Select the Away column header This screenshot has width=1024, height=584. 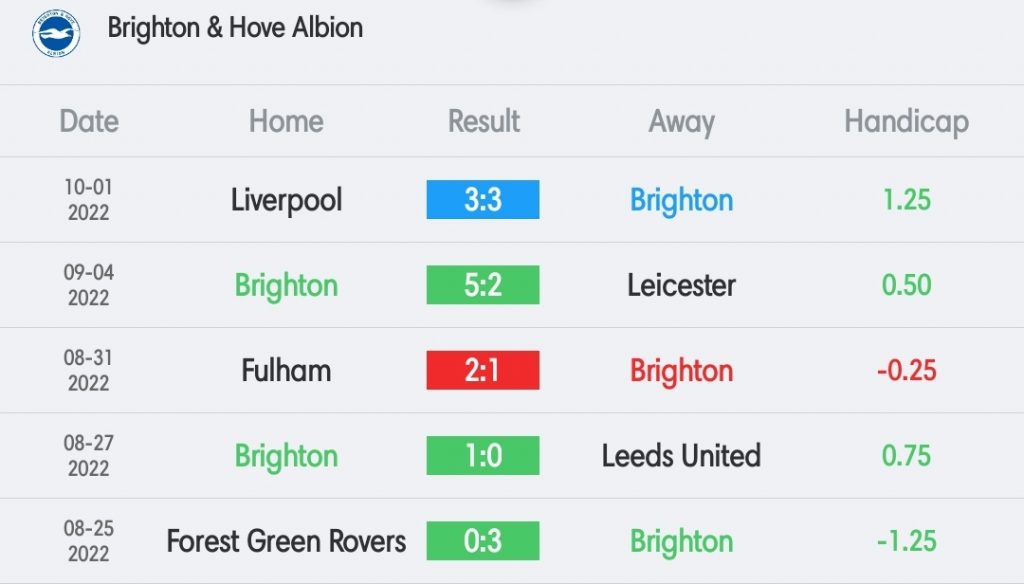click(x=681, y=122)
